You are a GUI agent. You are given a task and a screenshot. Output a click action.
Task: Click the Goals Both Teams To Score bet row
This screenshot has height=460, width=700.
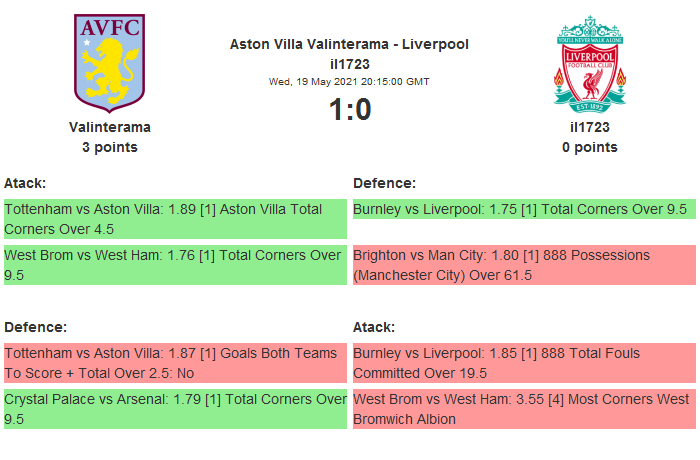click(174, 363)
